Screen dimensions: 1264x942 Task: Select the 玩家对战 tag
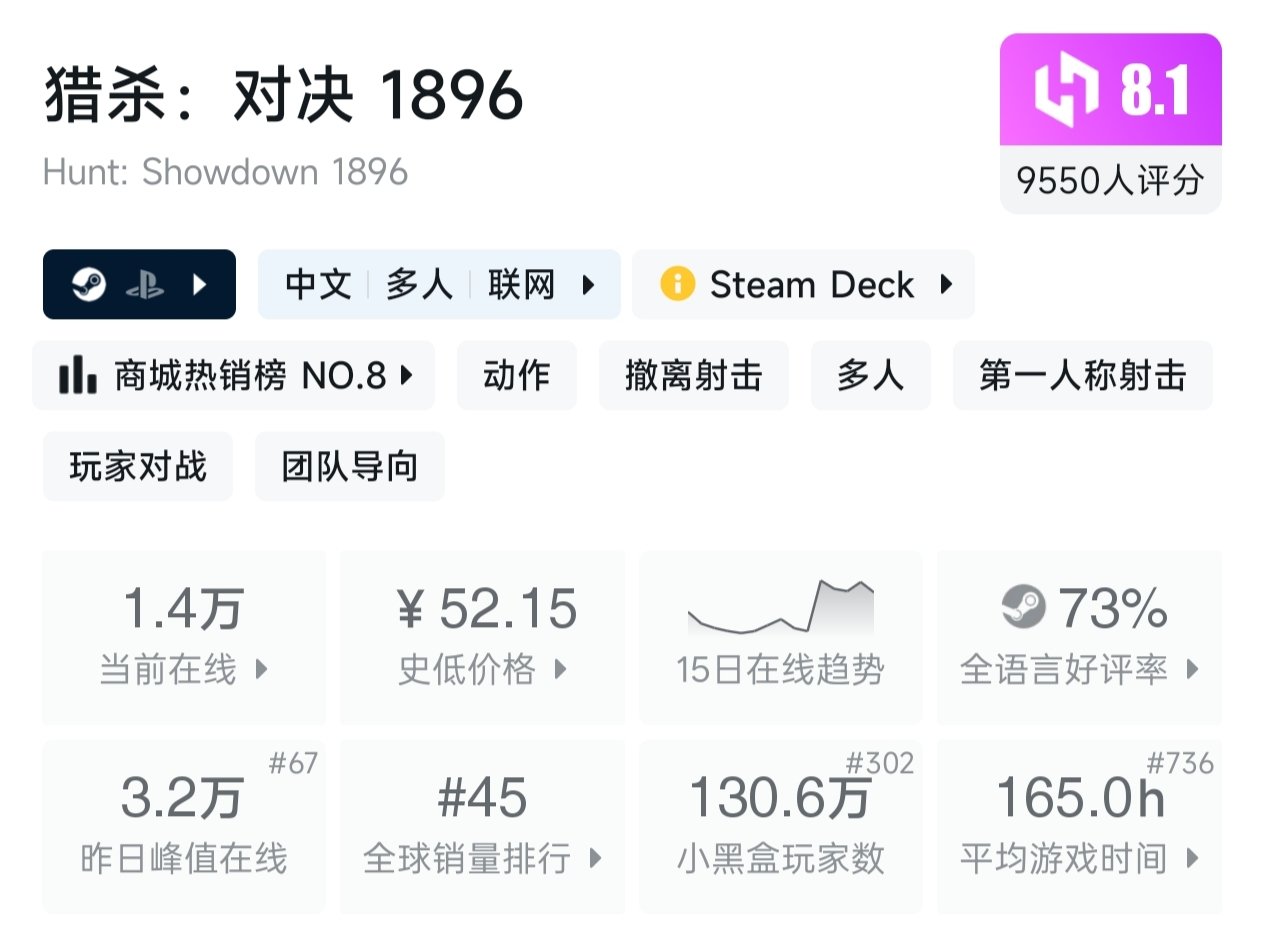137,467
